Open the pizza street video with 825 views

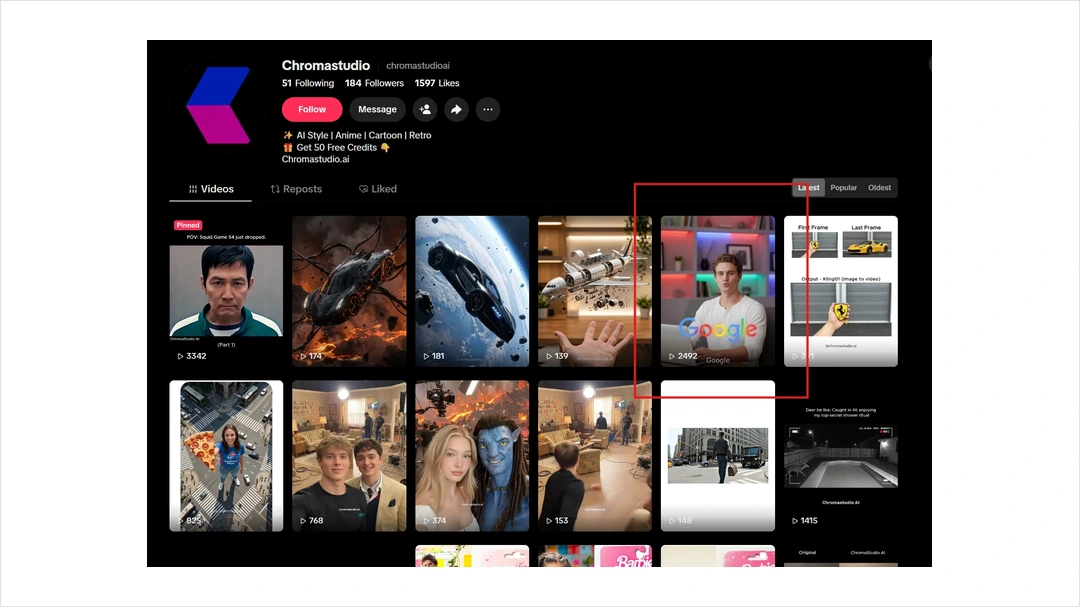tap(226, 456)
